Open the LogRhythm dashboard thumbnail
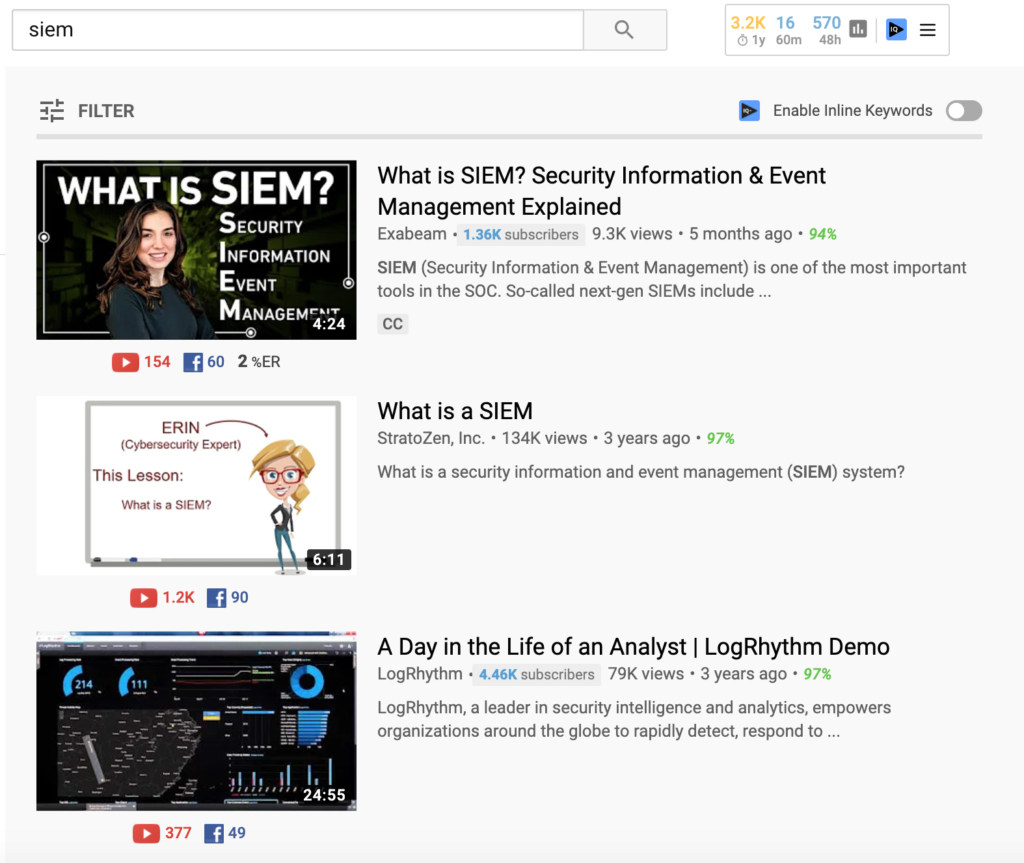The height and width of the screenshot is (863, 1024). [197, 721]
